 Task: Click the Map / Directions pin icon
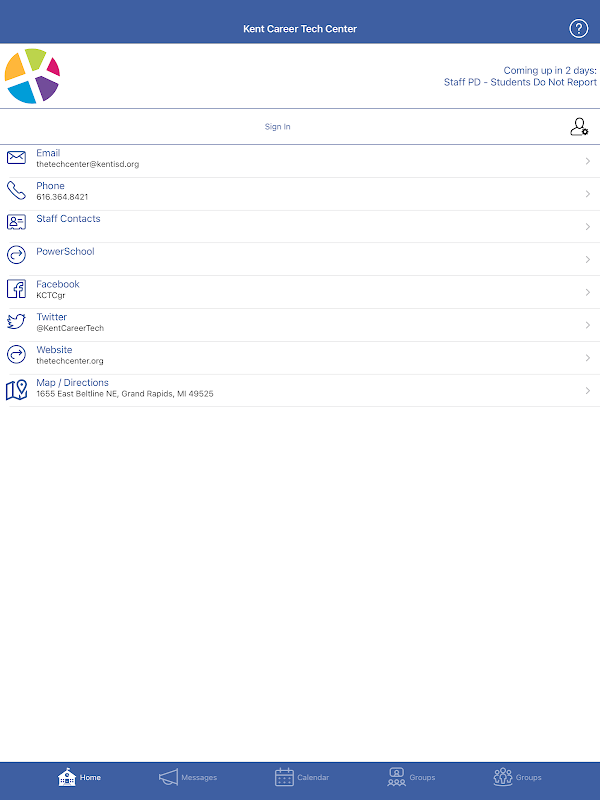pos(16,390)
